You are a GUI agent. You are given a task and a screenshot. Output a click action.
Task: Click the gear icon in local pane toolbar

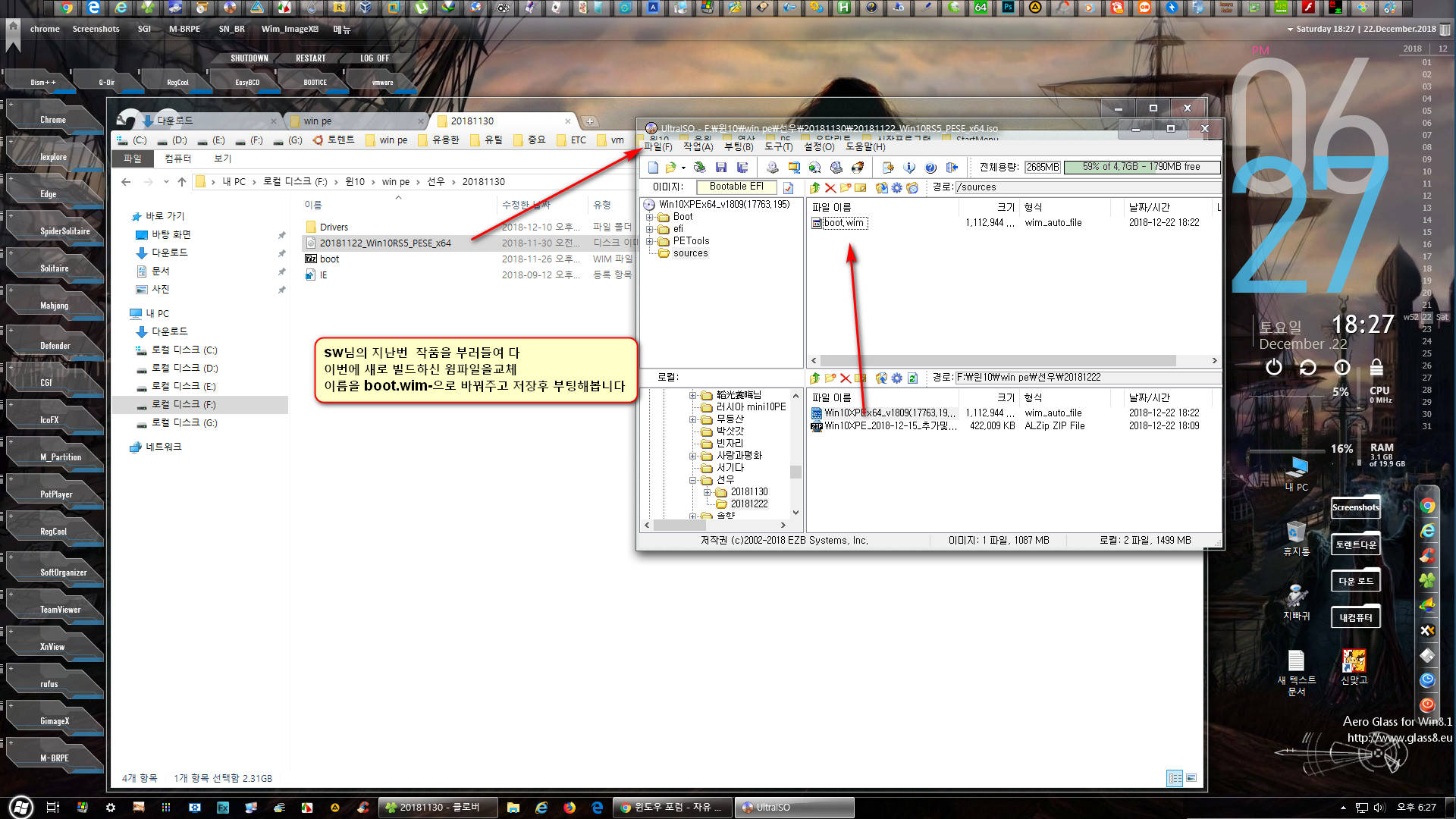pyautogui.click(x=896, y=378)
